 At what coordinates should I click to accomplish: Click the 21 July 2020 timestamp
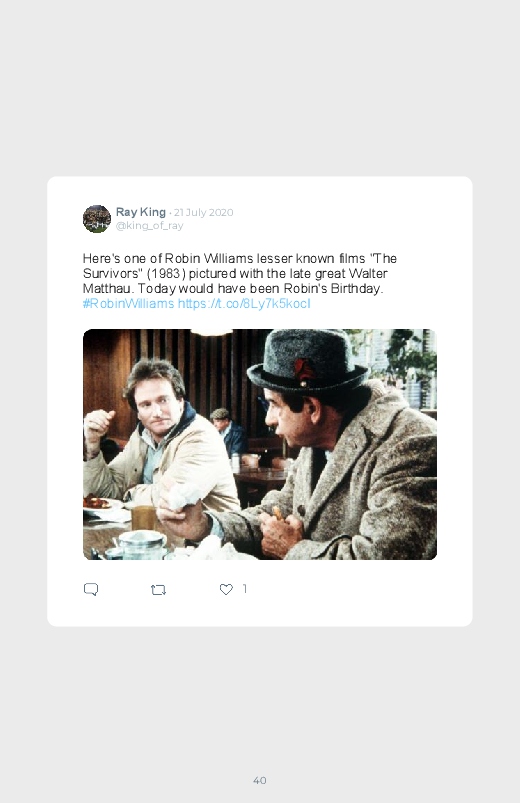click(x=203, y=213)
